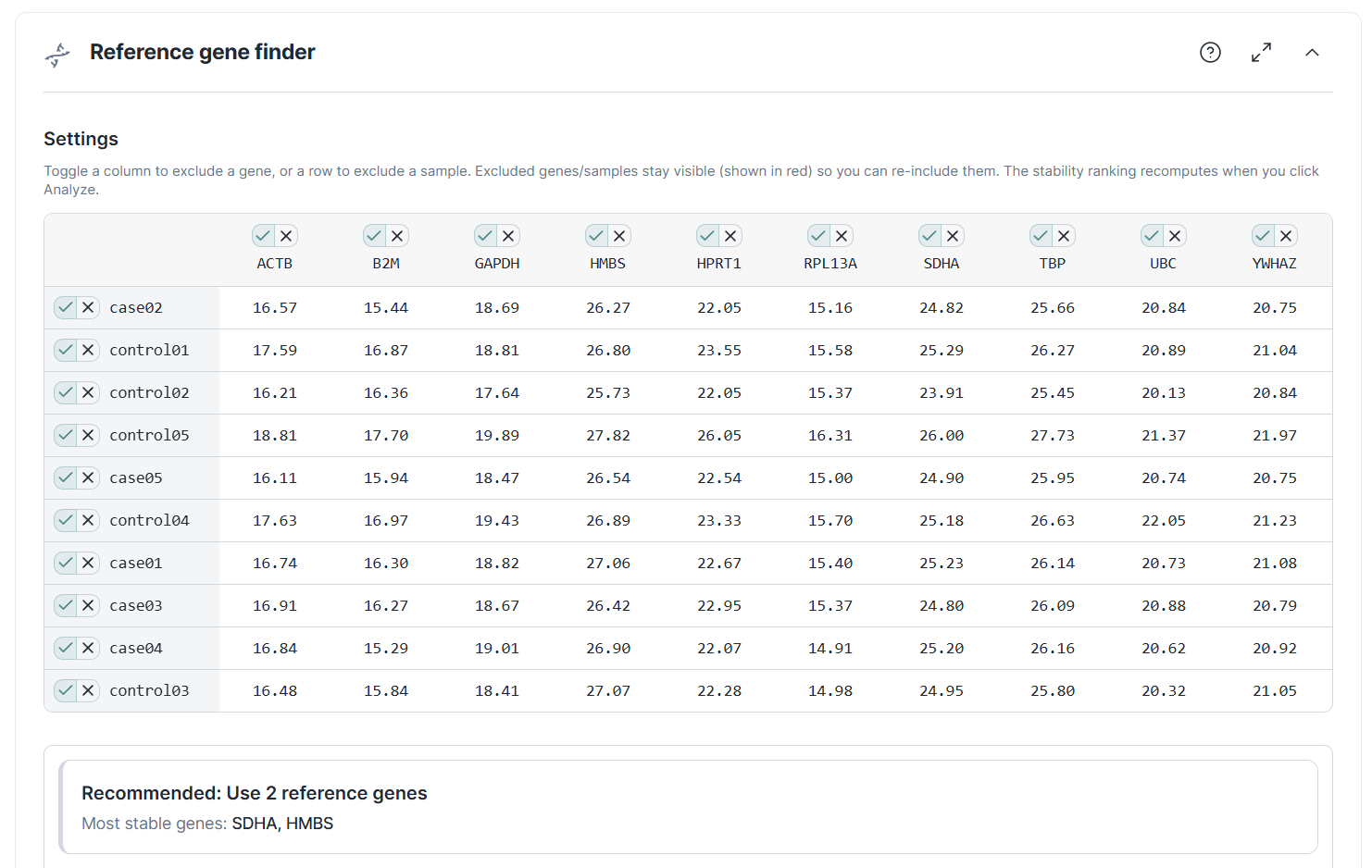Include HPRT1 gene via checkmark

point(708,236)
